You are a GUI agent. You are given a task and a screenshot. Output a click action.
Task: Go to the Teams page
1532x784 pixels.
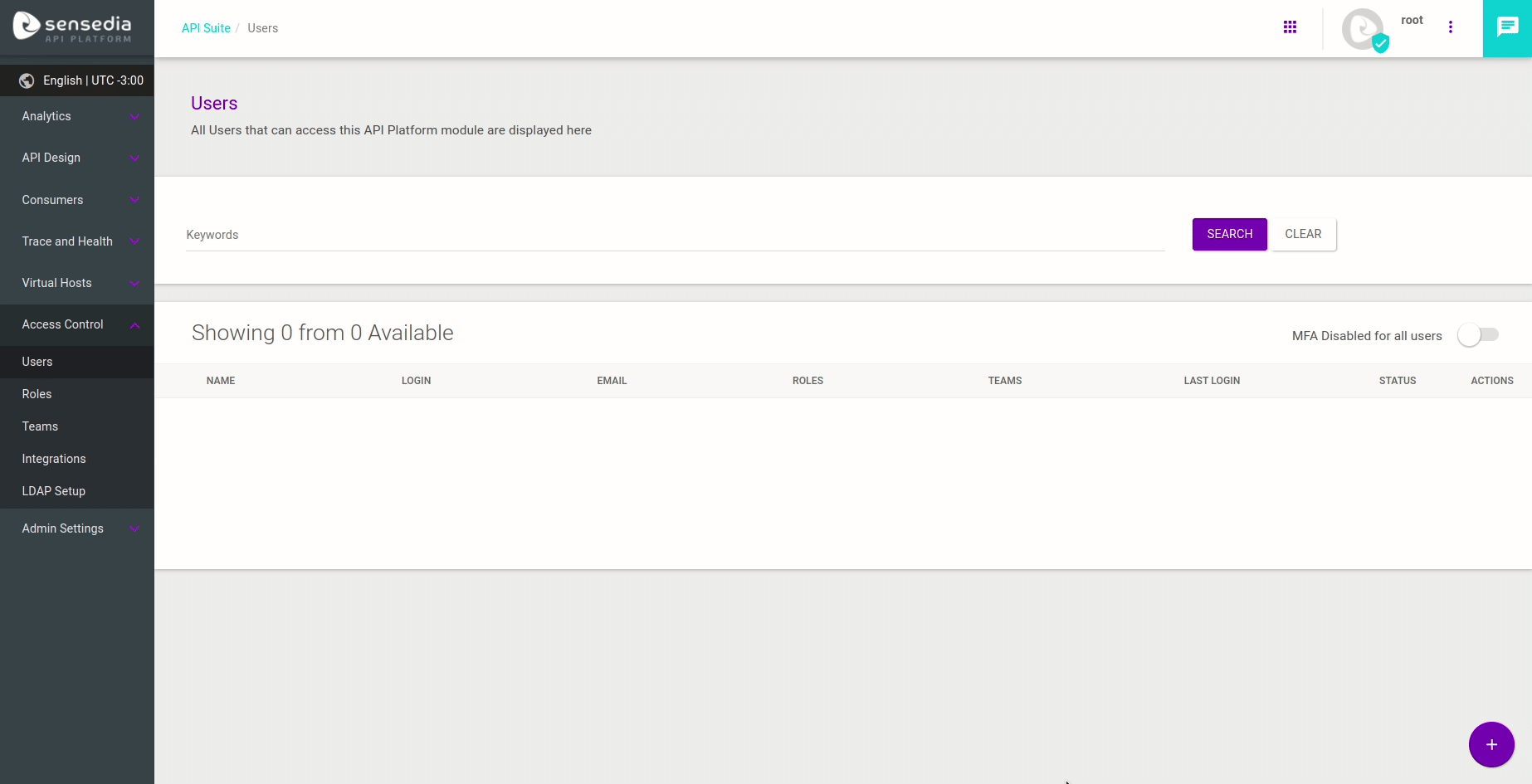pos(40,426)
